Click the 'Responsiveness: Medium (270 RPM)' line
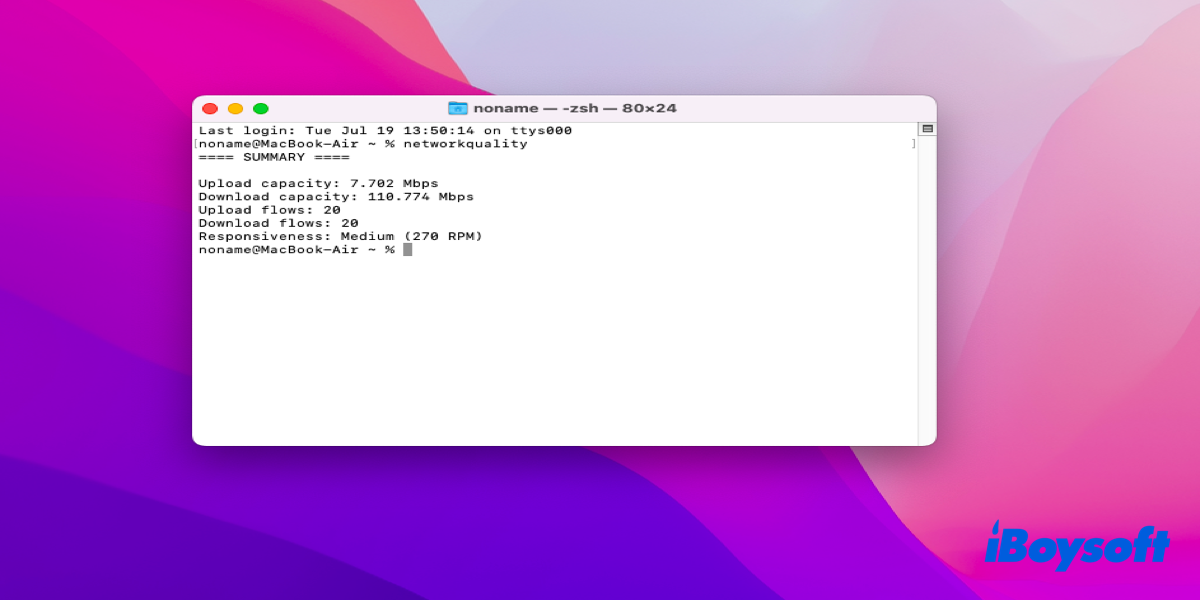The width and height of the screenshot is (1200, 600). pyautogui.click(x=340, y=236)
